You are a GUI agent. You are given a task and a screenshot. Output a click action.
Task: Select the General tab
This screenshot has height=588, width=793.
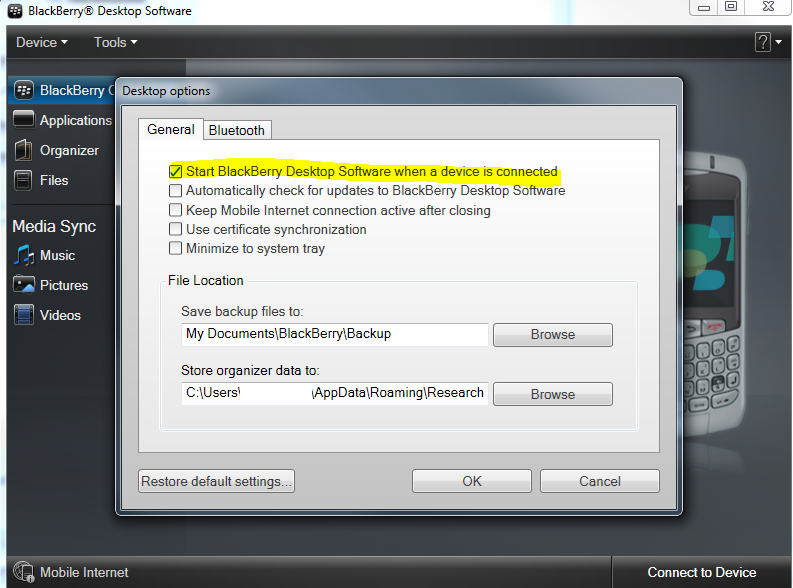point(171,129)
